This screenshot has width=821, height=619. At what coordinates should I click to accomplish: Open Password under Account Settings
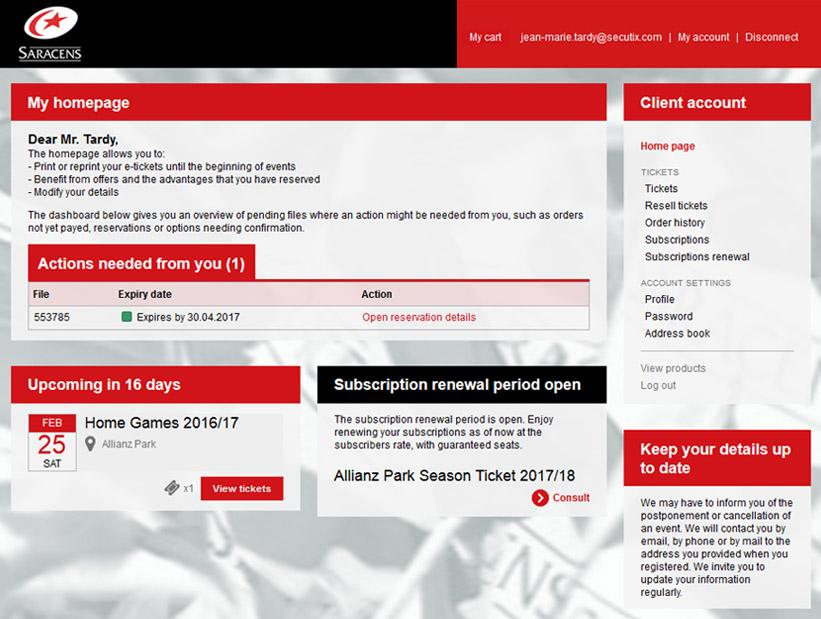(x=669, y=316)
